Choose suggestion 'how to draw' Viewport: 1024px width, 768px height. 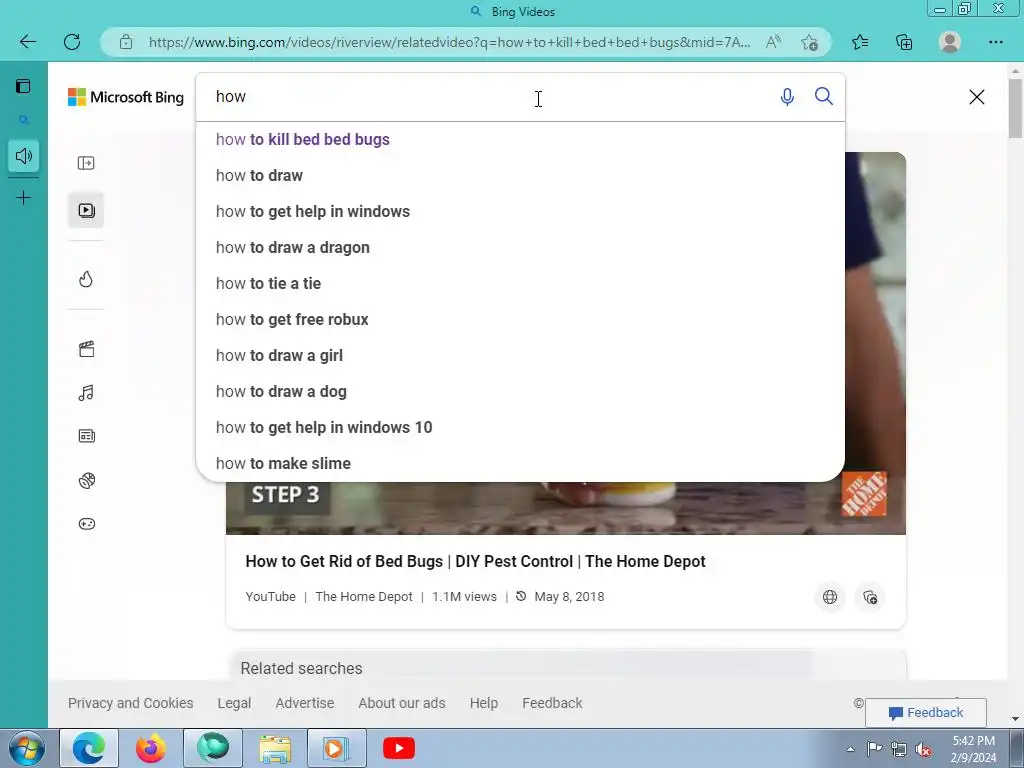click(x=520, y=176)
